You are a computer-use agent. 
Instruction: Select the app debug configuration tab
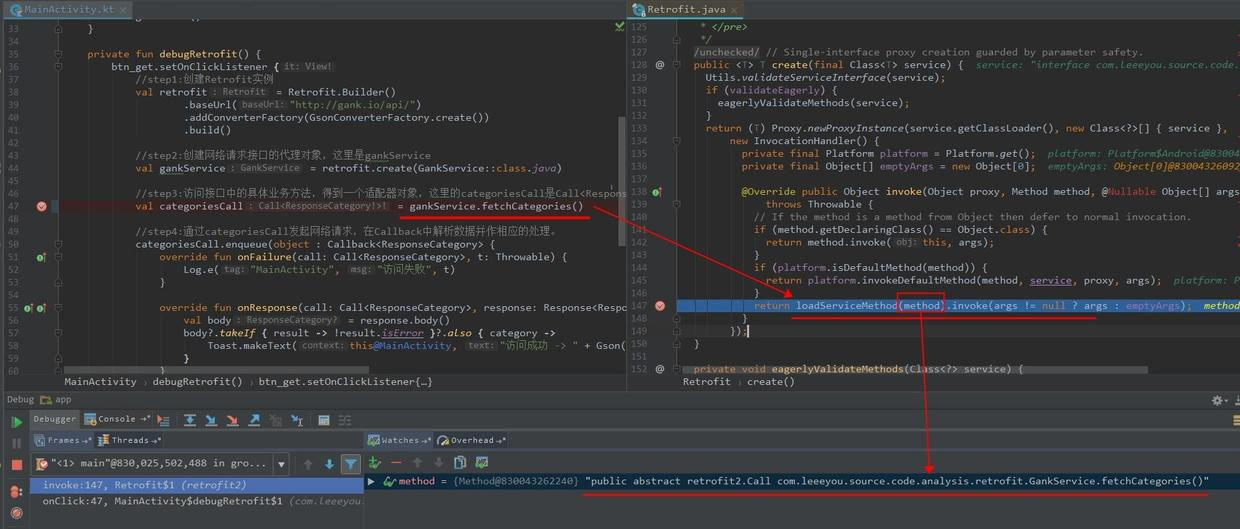55,399
